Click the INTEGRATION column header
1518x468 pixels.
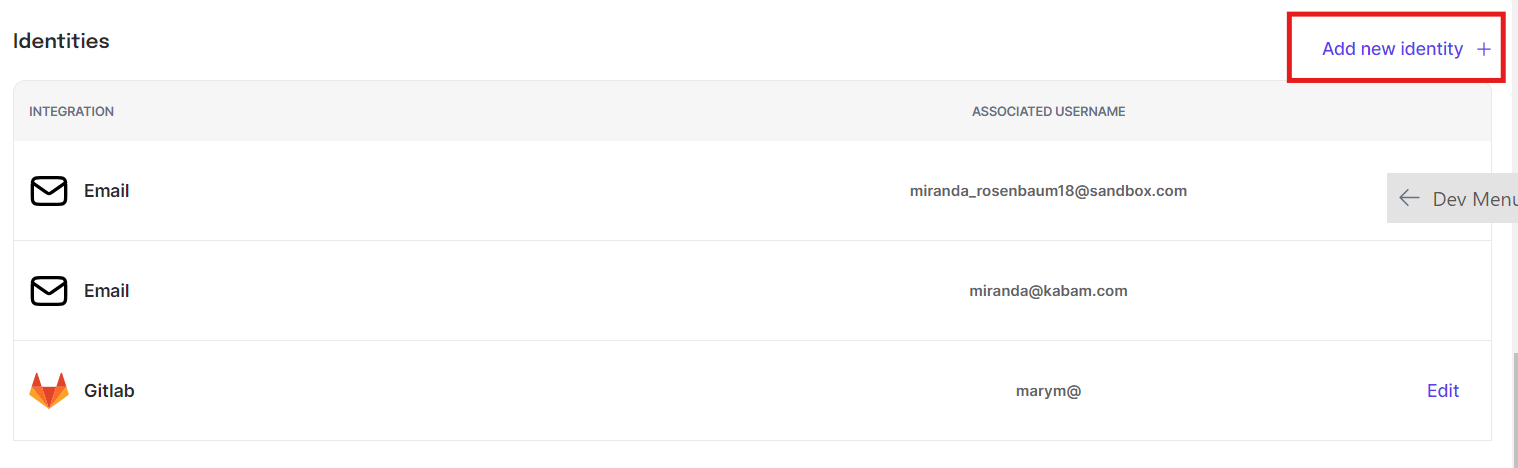point(71,112)
